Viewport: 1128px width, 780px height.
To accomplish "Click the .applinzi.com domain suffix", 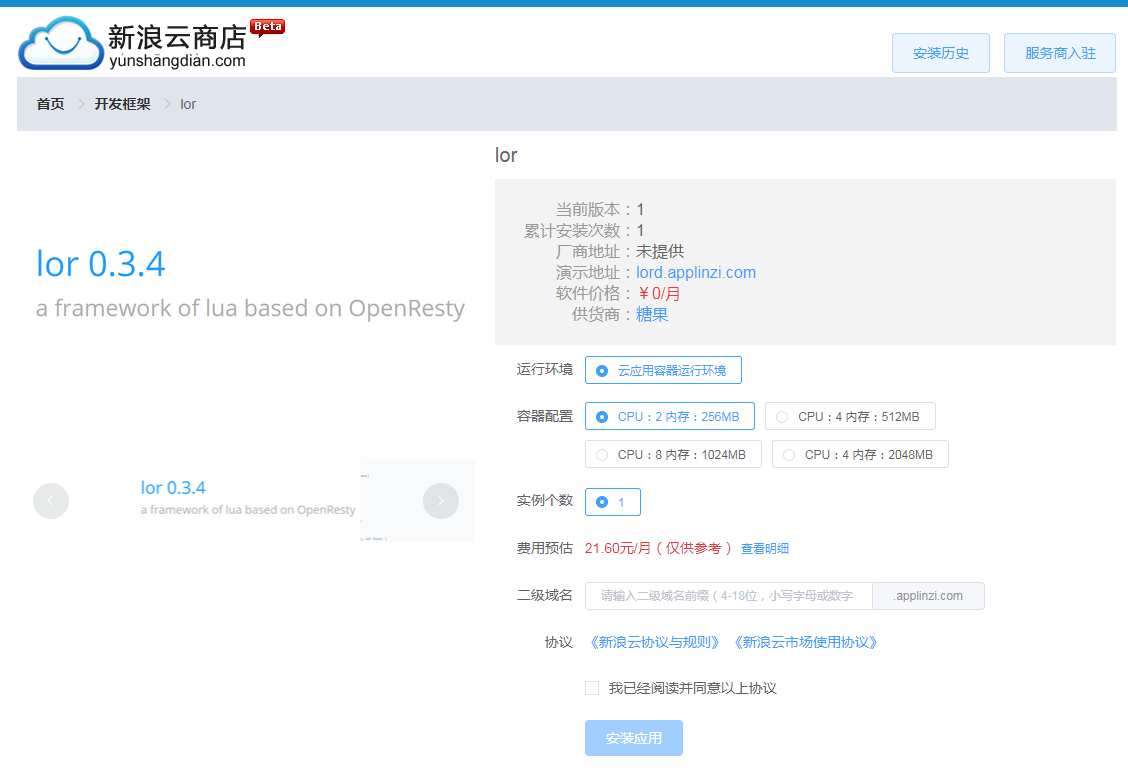I will tap(928, 596).
